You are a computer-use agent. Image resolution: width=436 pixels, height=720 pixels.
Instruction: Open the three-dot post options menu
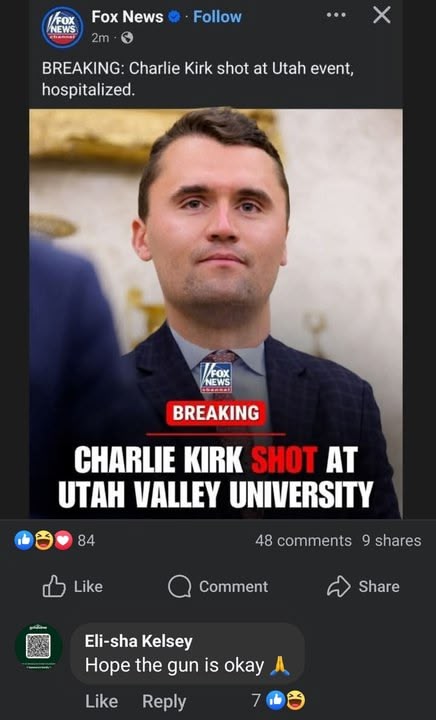(x=336, y=15)
